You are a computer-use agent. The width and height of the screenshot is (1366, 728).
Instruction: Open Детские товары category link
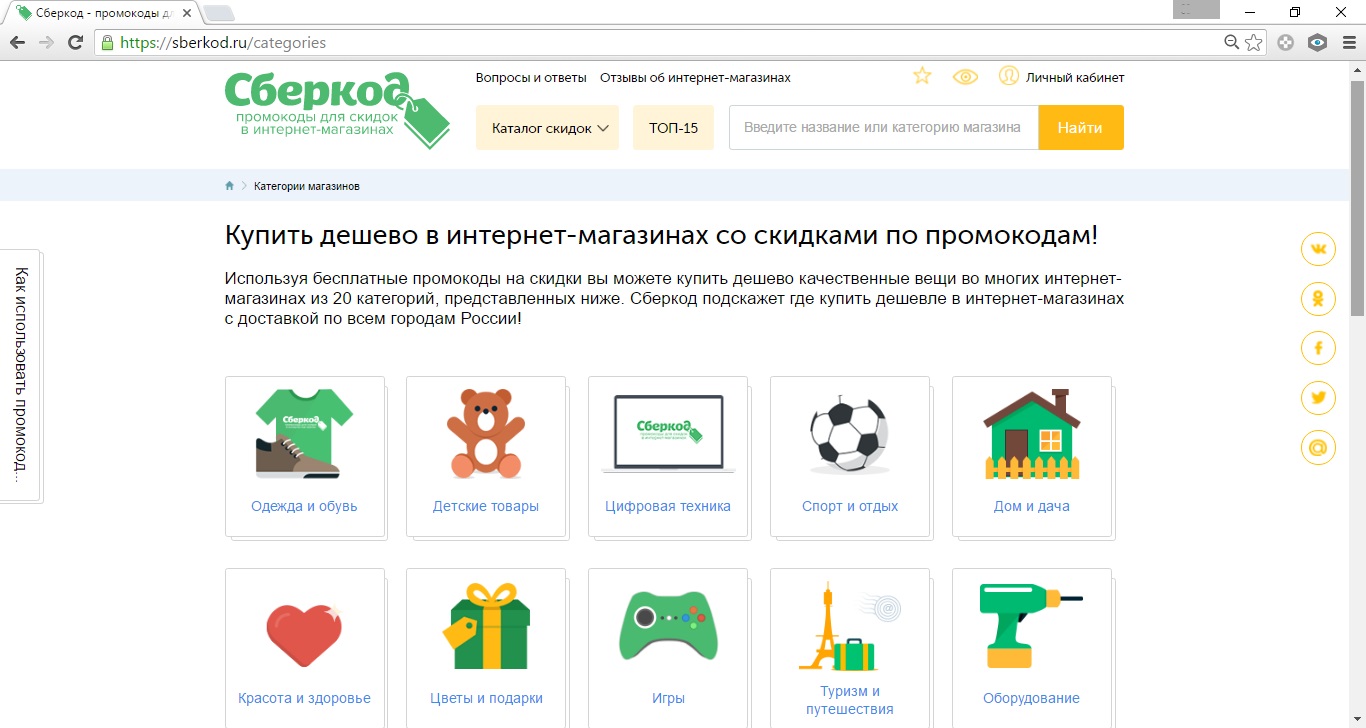[486, 506]
